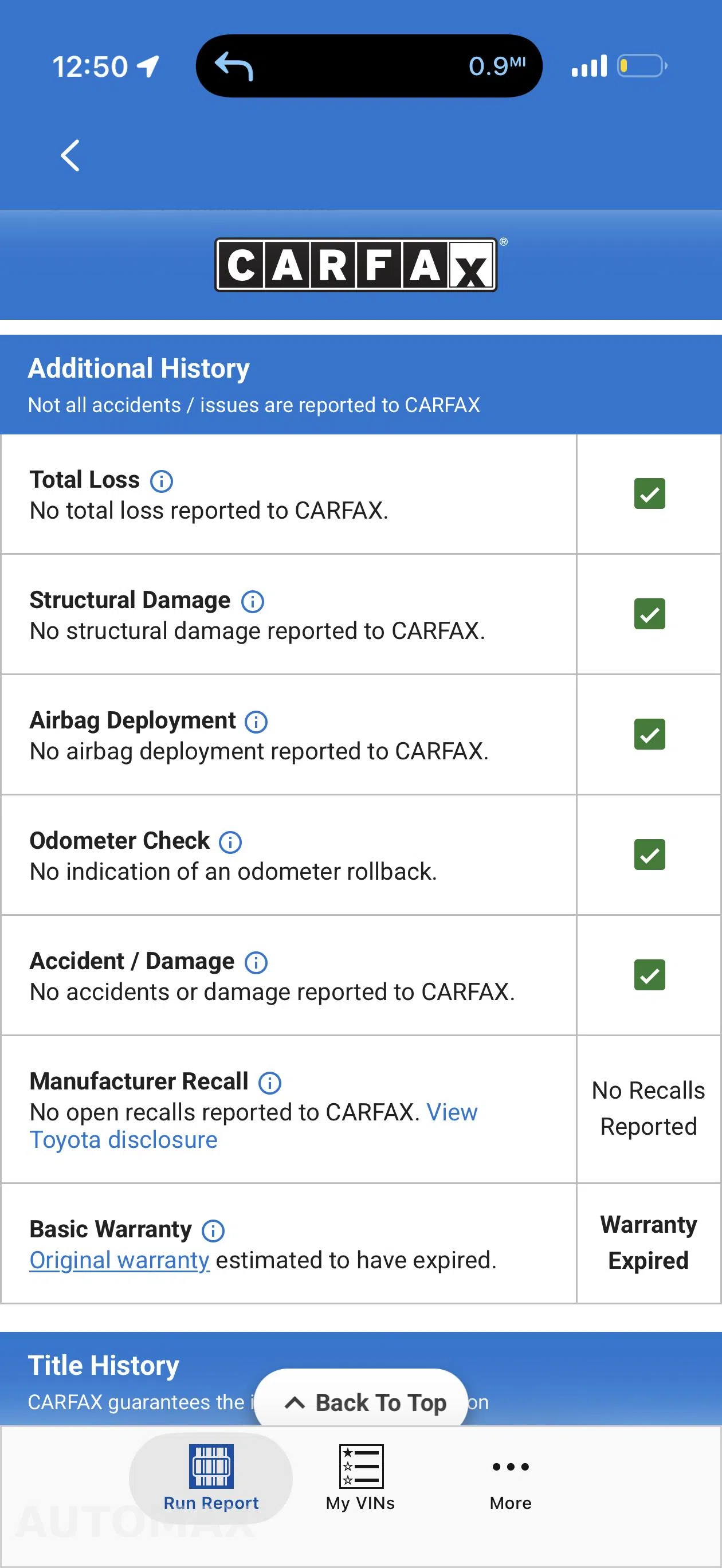Open the More menu tab
This screenshot has height=1568, width=722.
point(510,1478)
